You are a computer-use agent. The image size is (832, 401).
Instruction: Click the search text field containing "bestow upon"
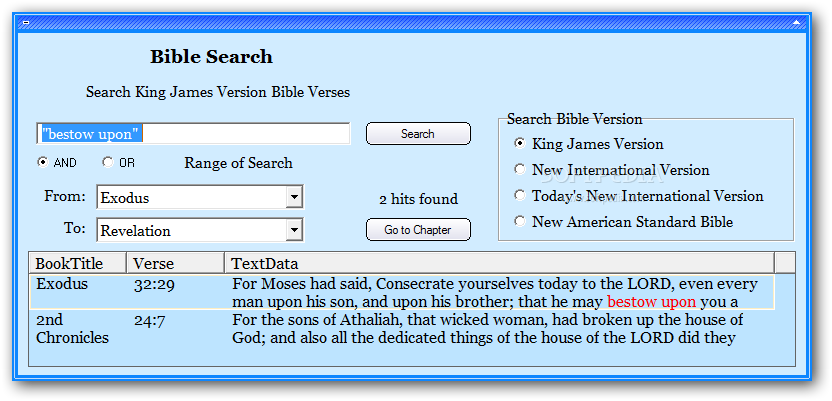tap(194, 134)
